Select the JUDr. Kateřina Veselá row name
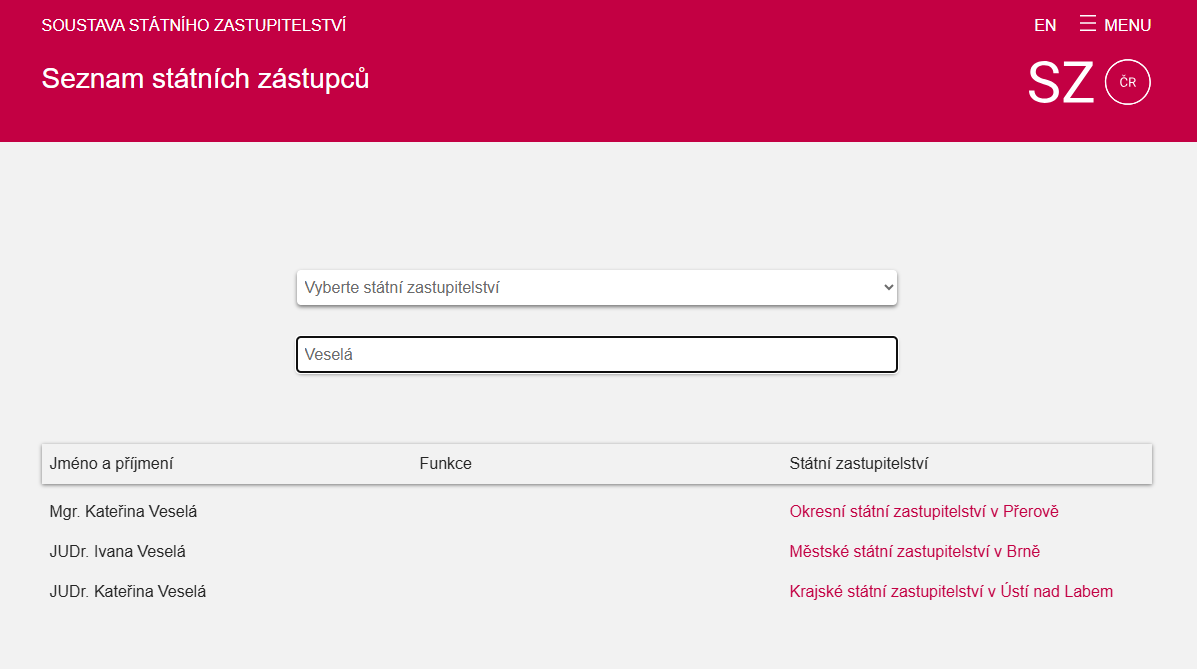Screen dimensions: 1197x669 click(127, 592)
